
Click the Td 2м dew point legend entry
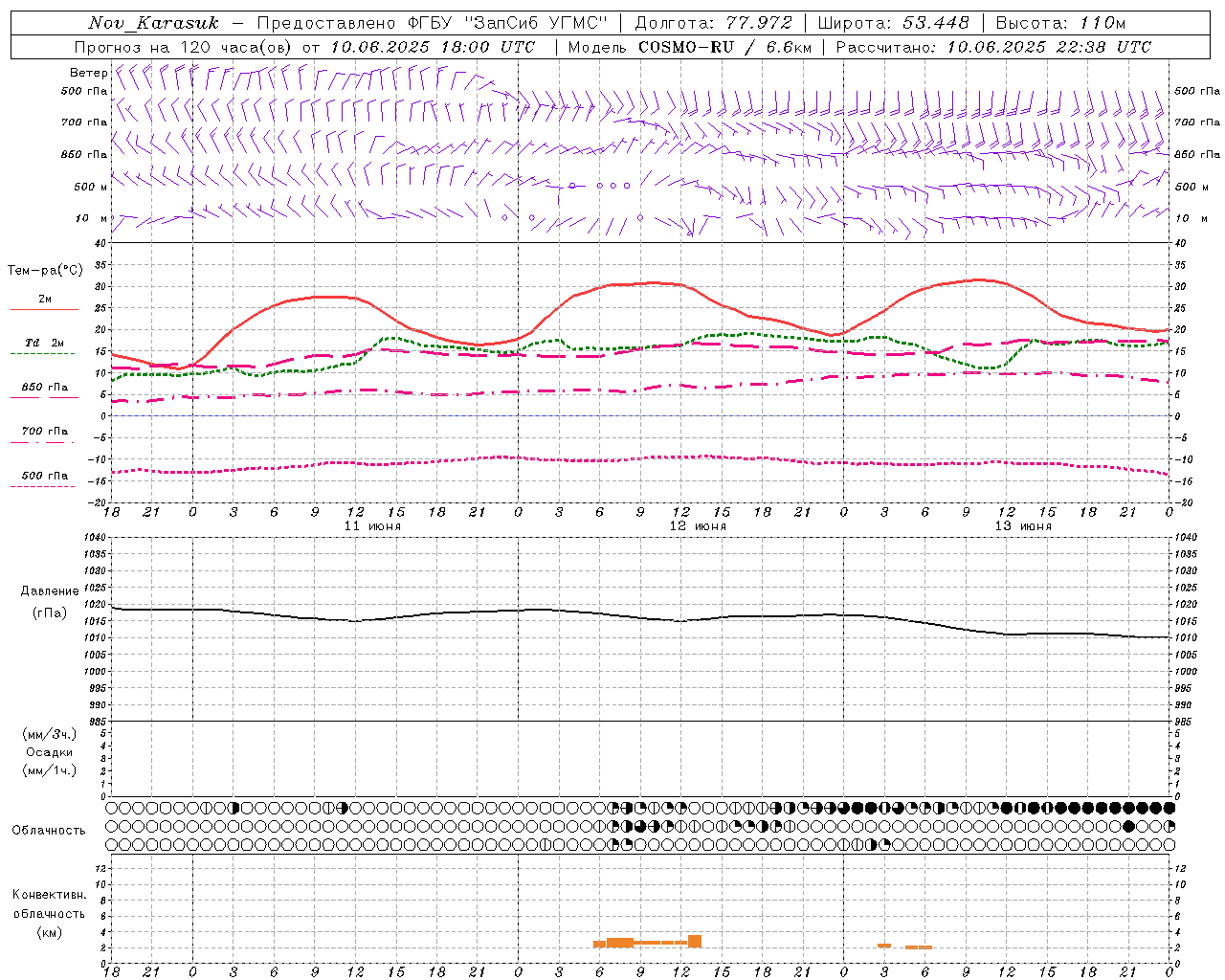[44, 343]
